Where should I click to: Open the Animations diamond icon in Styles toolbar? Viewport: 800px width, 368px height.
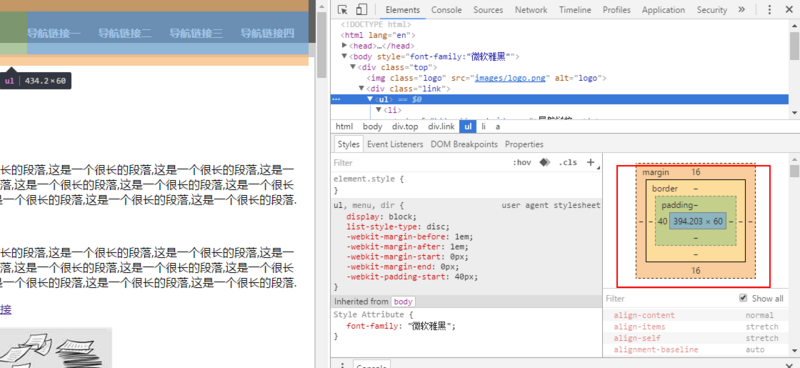(x=545, y=162)
